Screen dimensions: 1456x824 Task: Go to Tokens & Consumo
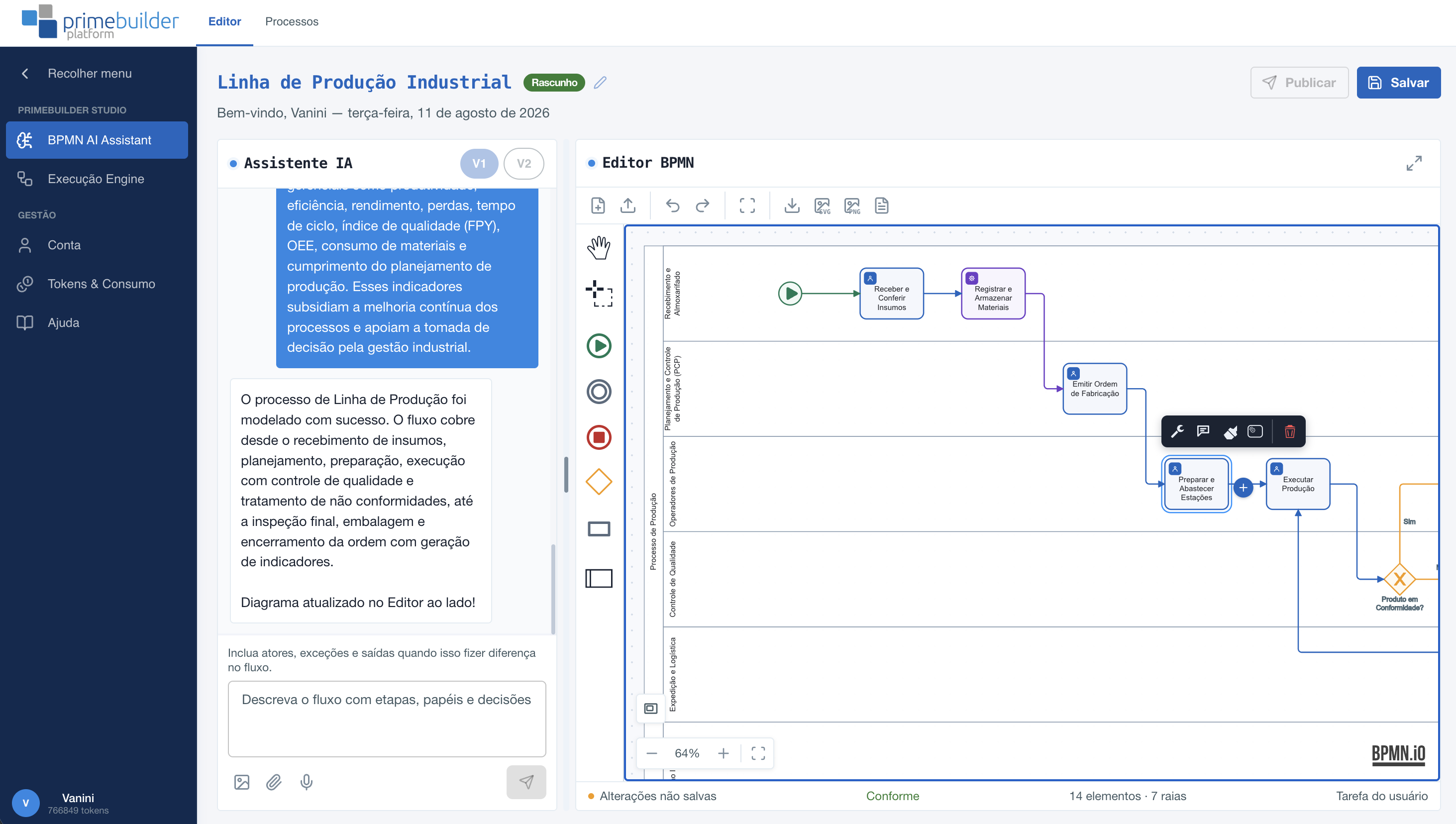pos(97,284)
